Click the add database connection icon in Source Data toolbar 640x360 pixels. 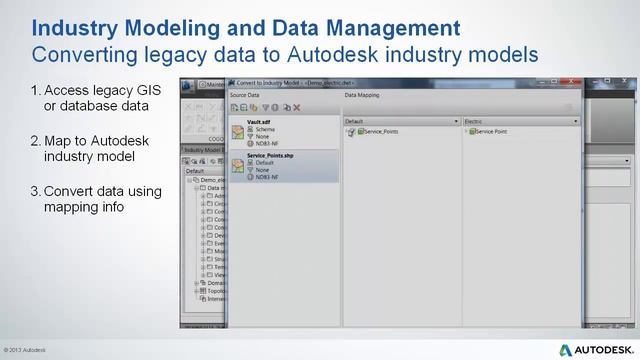(244, 108)
